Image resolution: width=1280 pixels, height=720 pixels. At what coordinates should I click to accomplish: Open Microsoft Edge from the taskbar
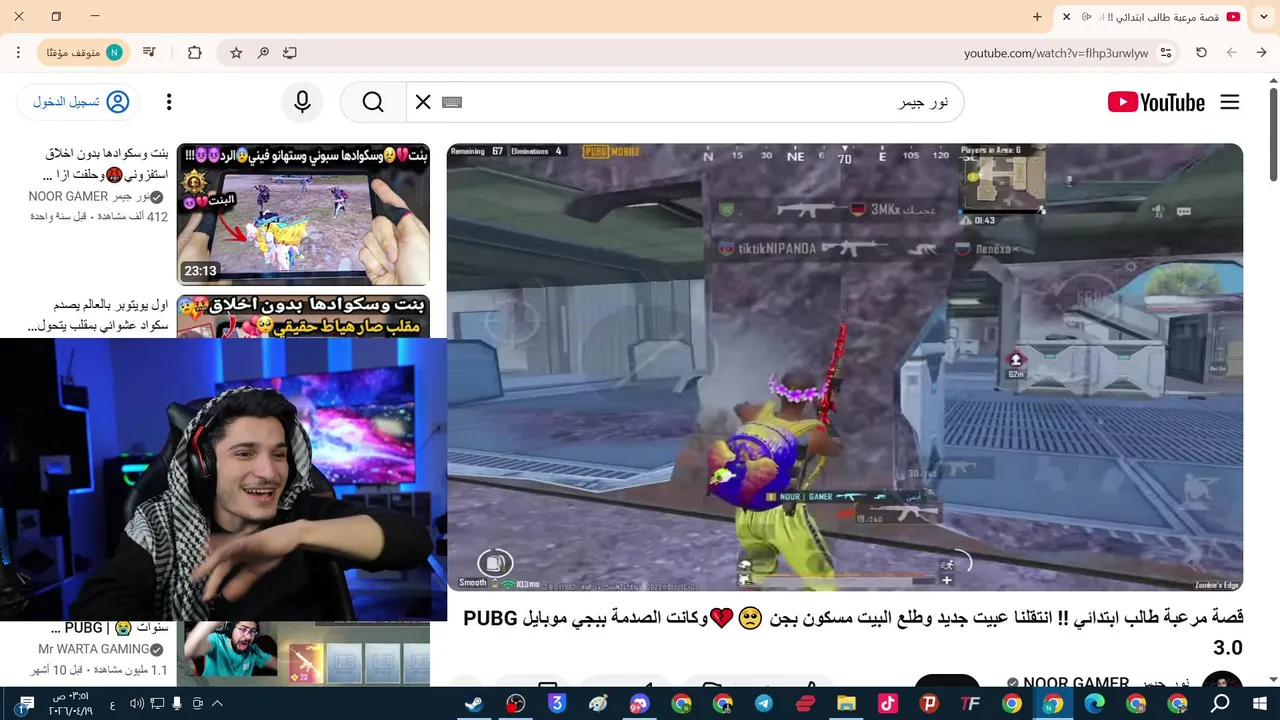coord(1094,704)
